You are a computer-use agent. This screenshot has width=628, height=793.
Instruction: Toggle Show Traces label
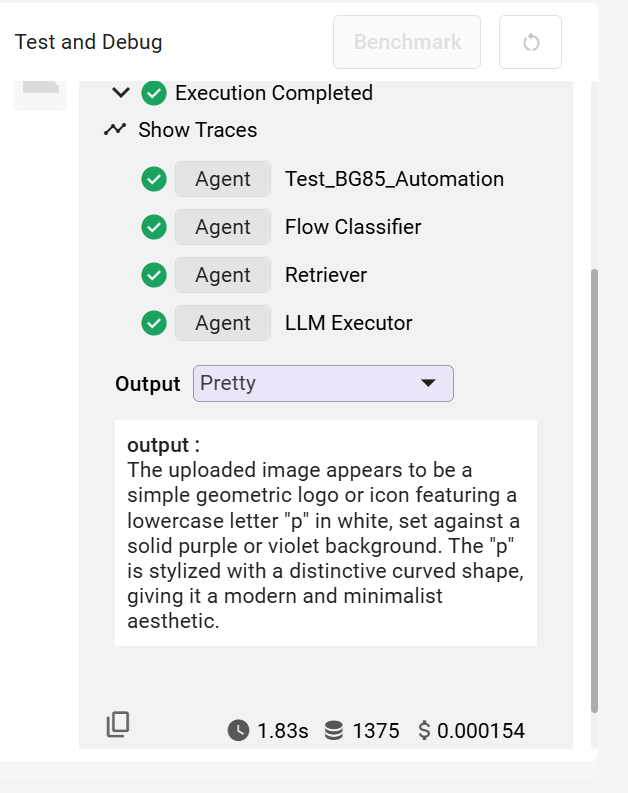[x=197, y=130]
